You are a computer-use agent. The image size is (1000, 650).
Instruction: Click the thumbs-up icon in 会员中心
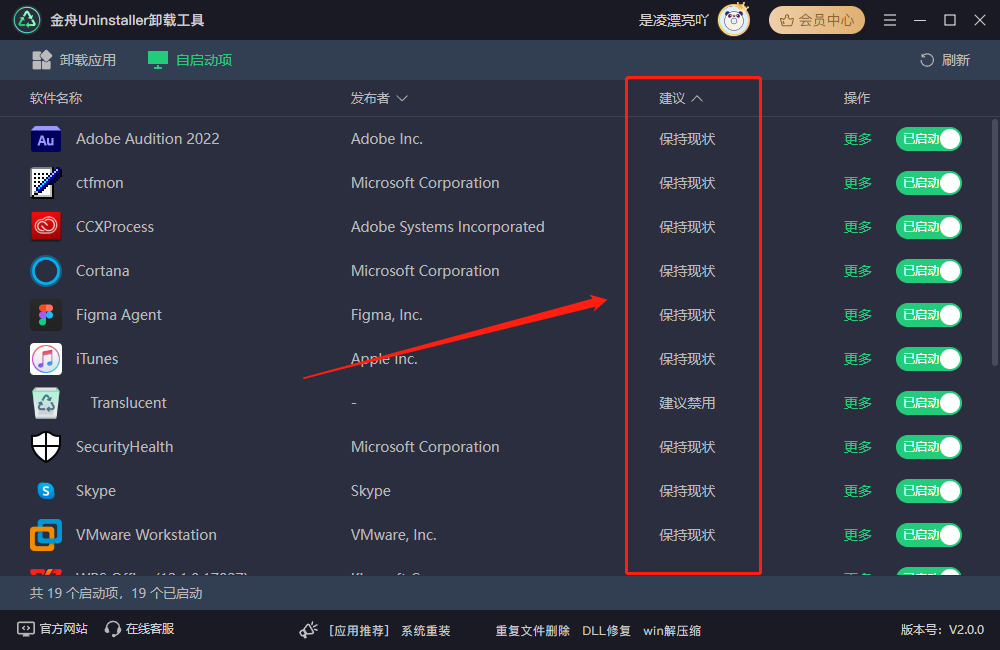(787, 20)
